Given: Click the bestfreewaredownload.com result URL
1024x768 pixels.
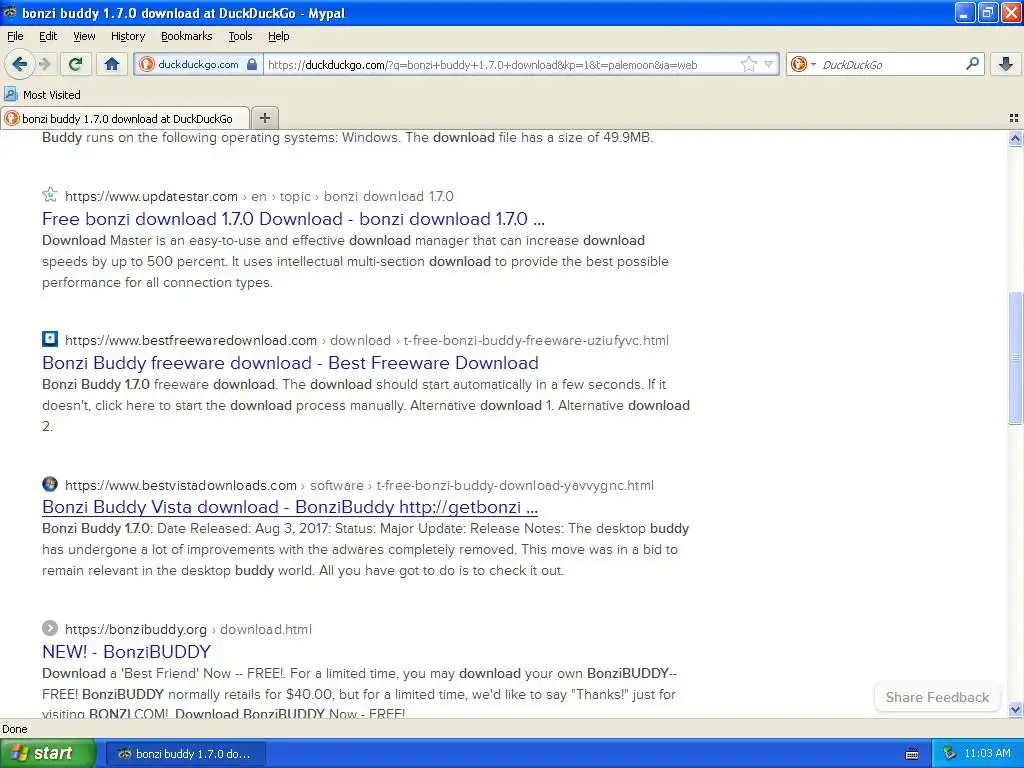Looking at the screenshot, I should tap(191, 340).
